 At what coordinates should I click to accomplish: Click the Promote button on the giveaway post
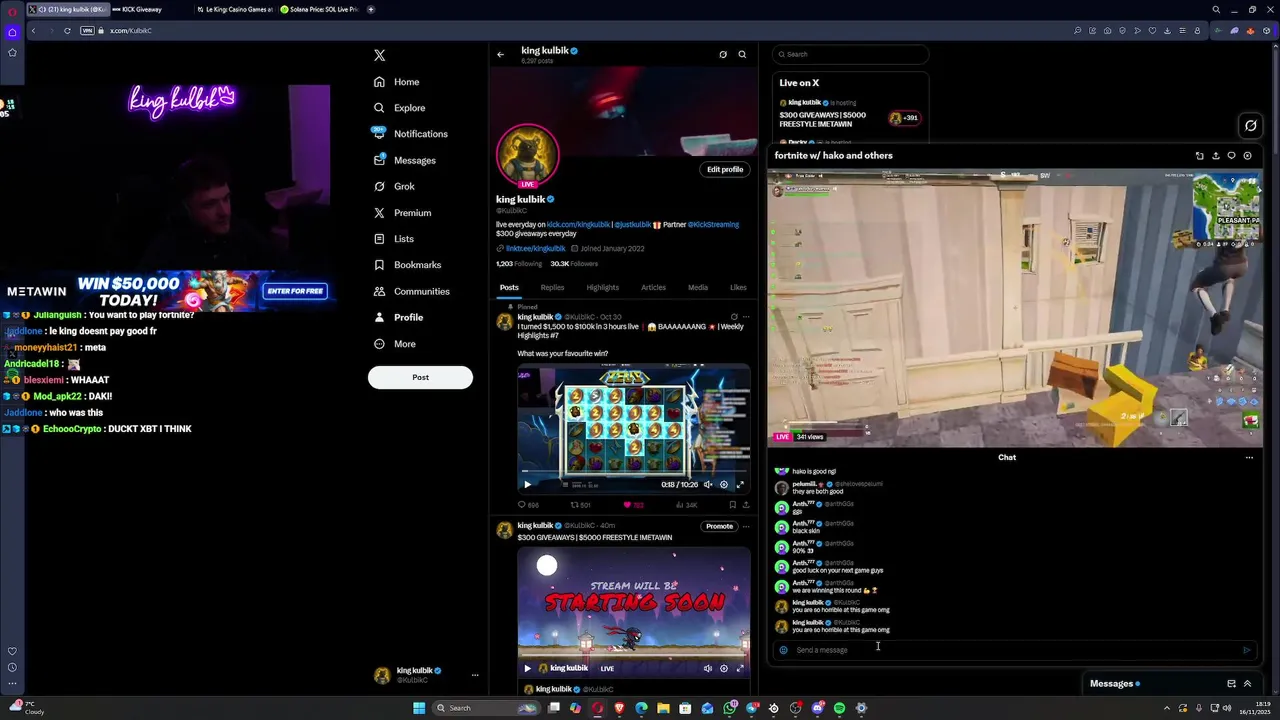point(719,526)
